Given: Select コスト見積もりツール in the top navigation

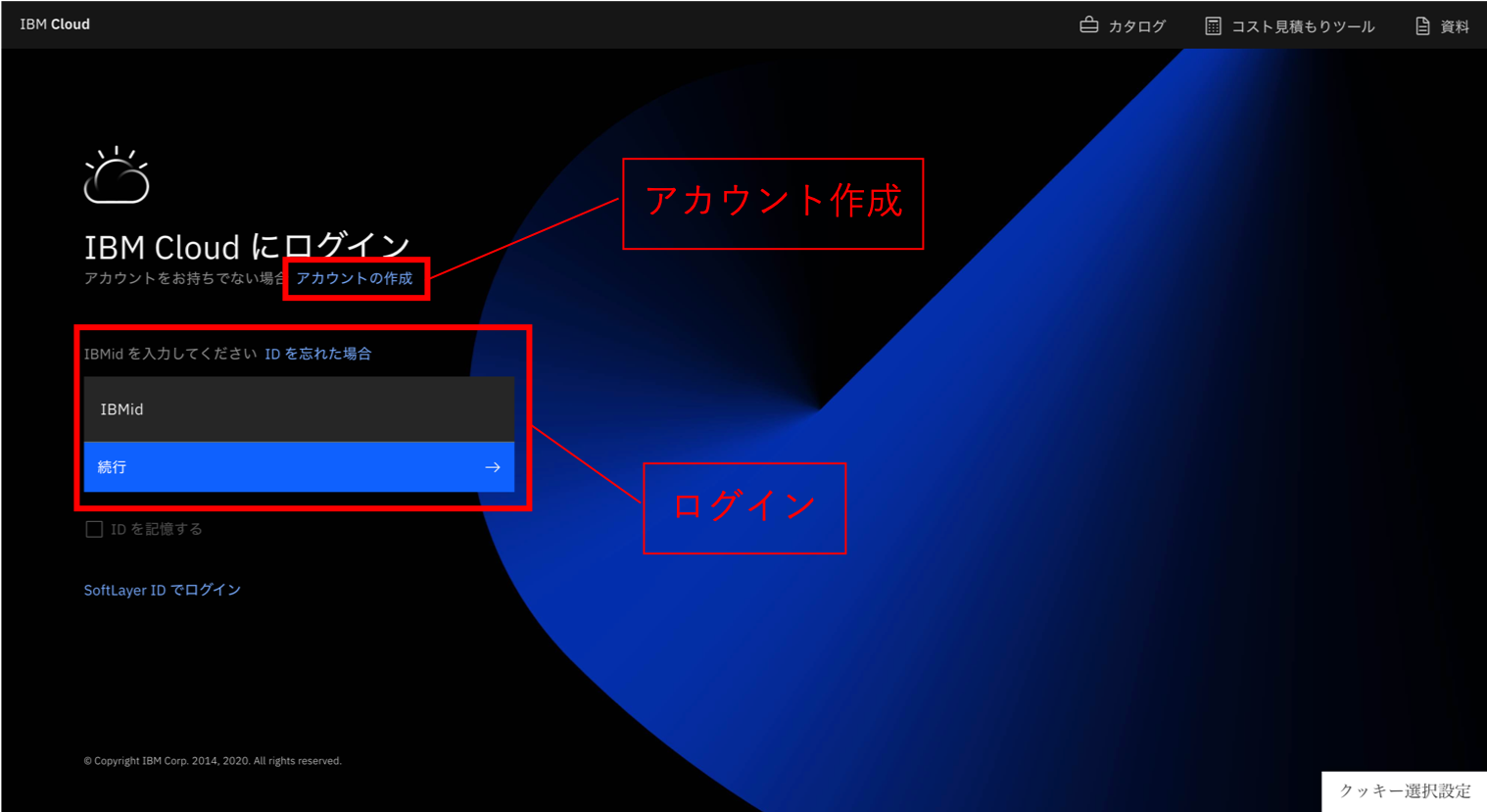Looking at the screenshot, I should pos(1303,26).
